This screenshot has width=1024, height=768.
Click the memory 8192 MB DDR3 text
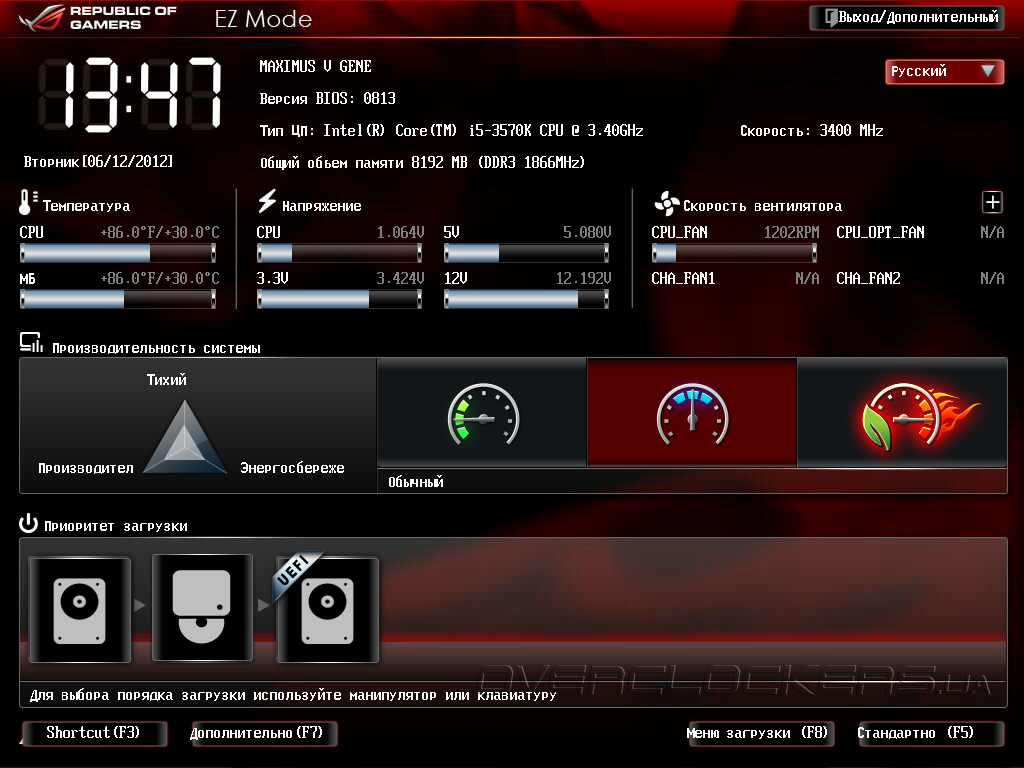pyautogui.click(x=423, y=163)
